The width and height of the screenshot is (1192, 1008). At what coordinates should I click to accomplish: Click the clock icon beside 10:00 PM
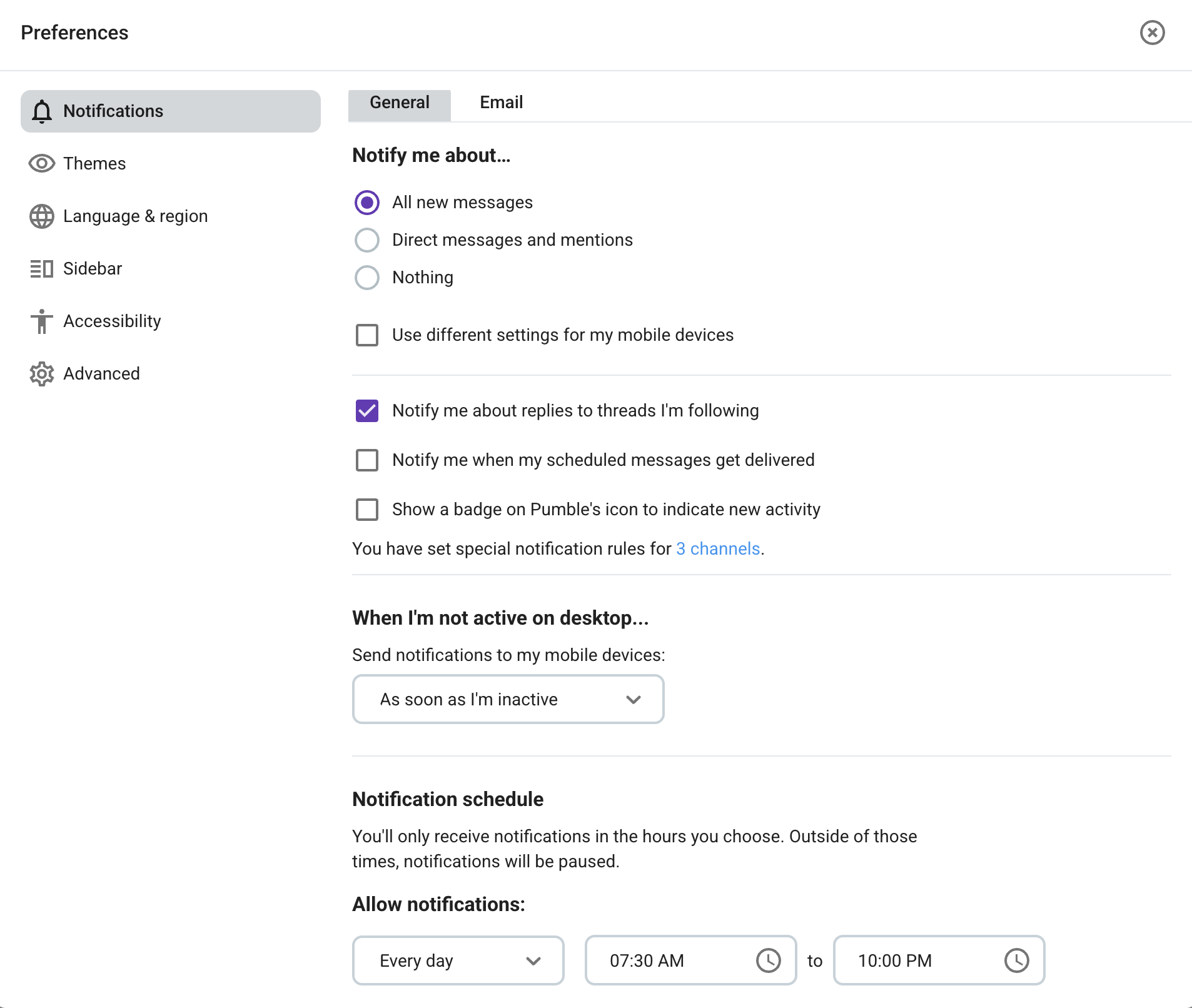1017,960
